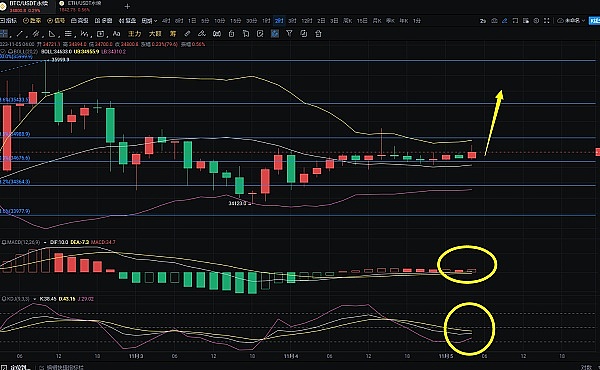Select the rectangle annotation tool
Image resolution: width=600 pixels, height=370 pixels.
coord(100,34)
